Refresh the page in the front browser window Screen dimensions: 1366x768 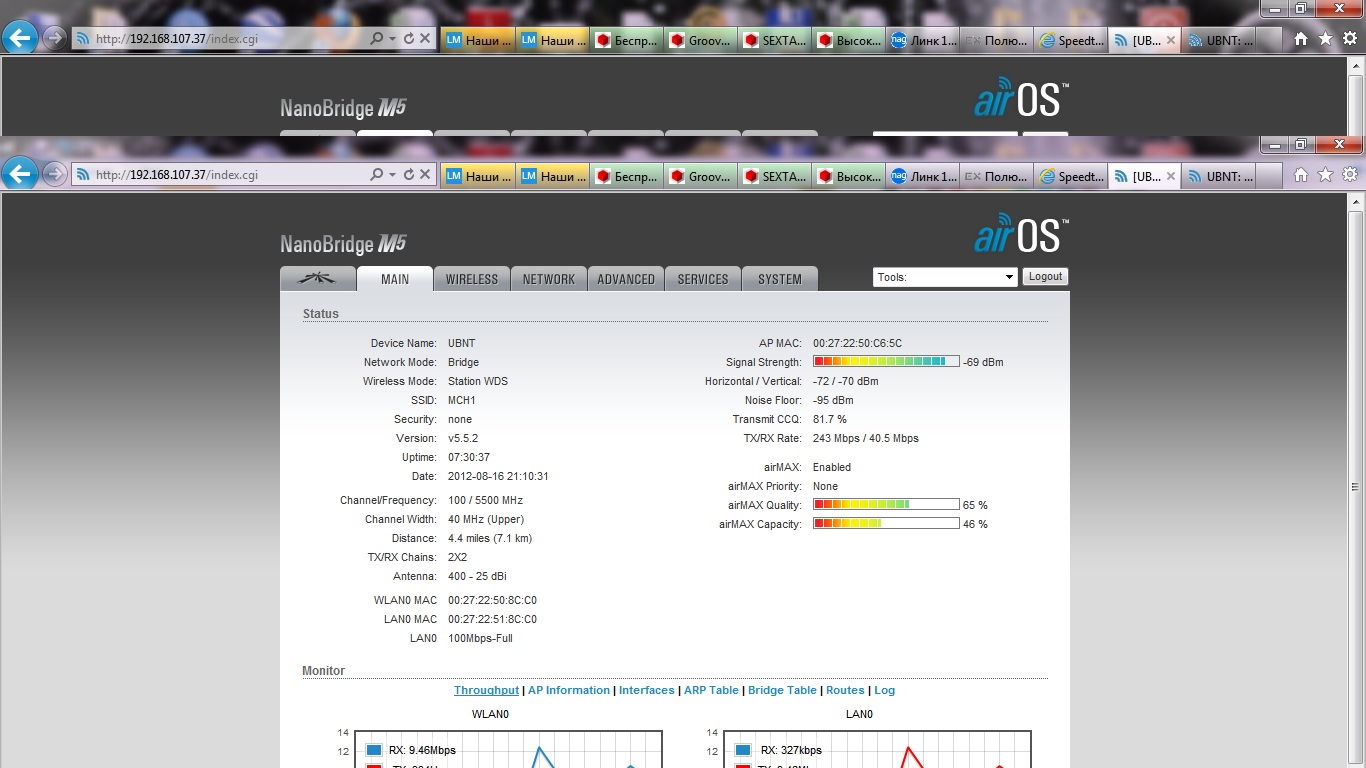[x=409, y=175]
